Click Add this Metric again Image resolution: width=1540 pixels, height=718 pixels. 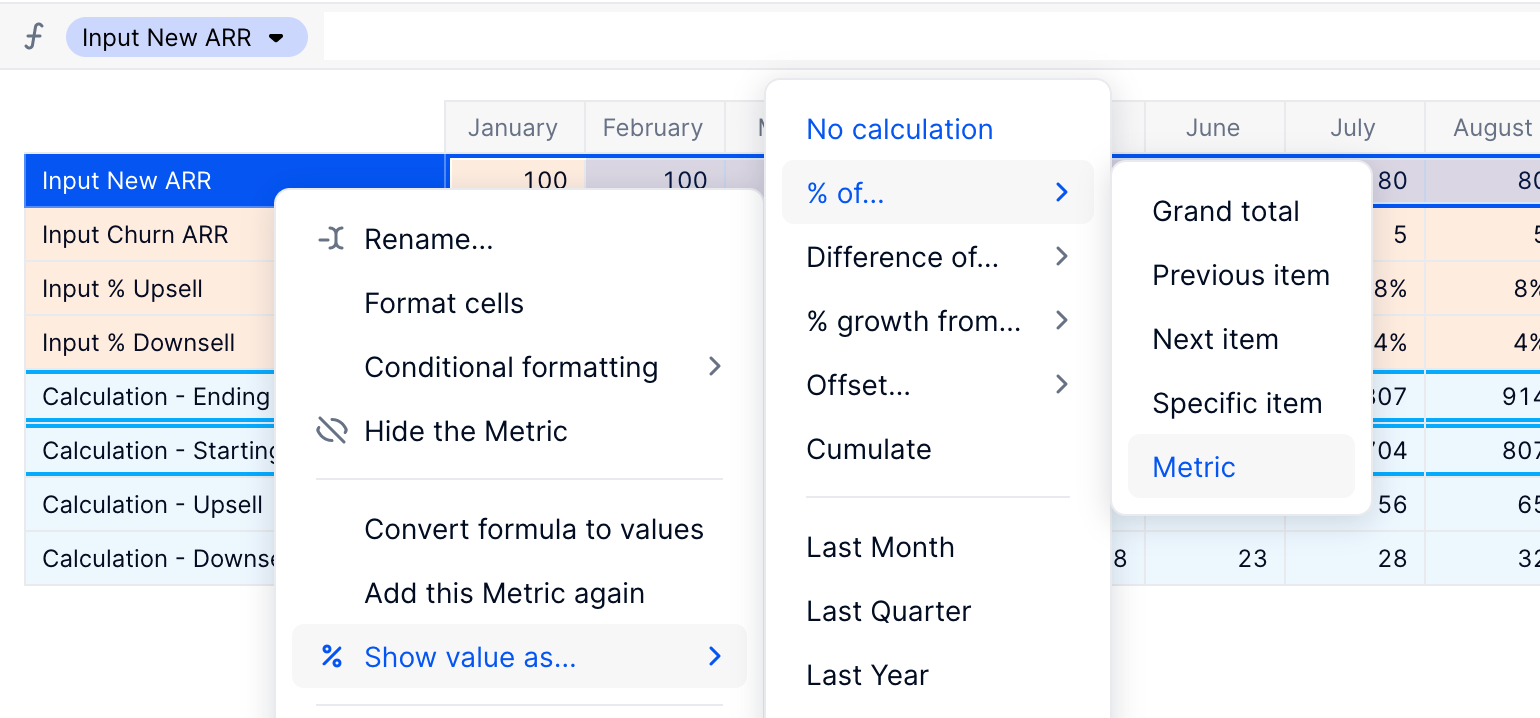[505, 593]
